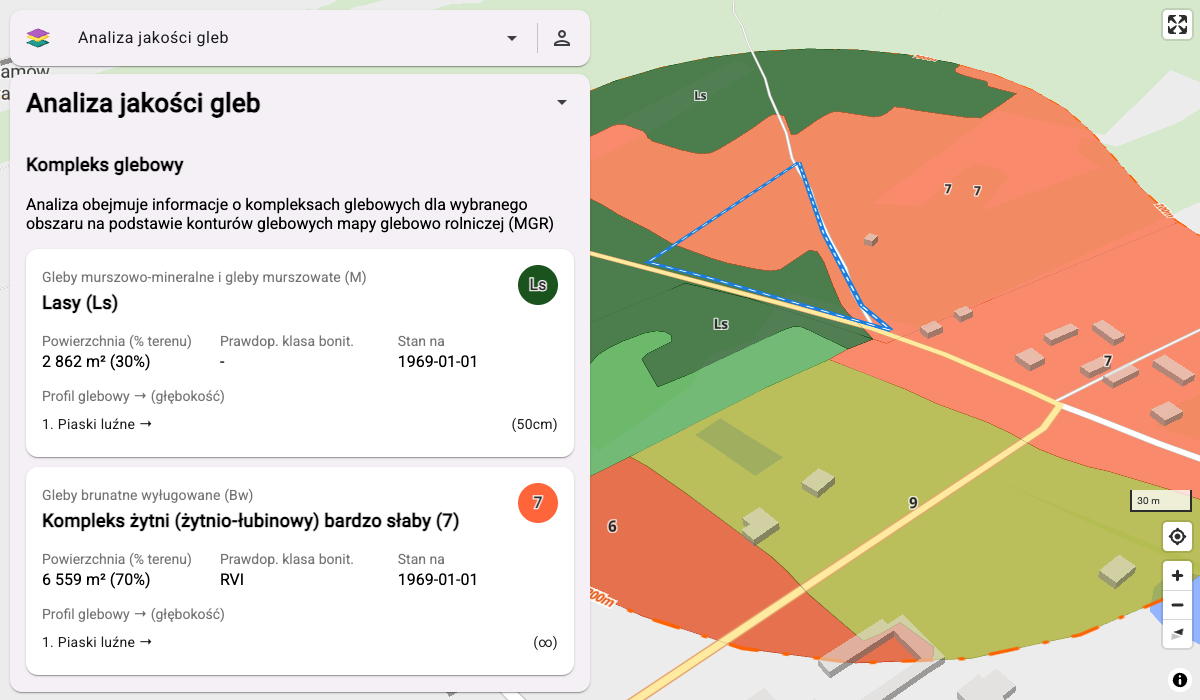Collapse the 'Analiza jakości gleb' panel heading arrow
This screenshot has width=1200, height=700.
coord(562,102)
